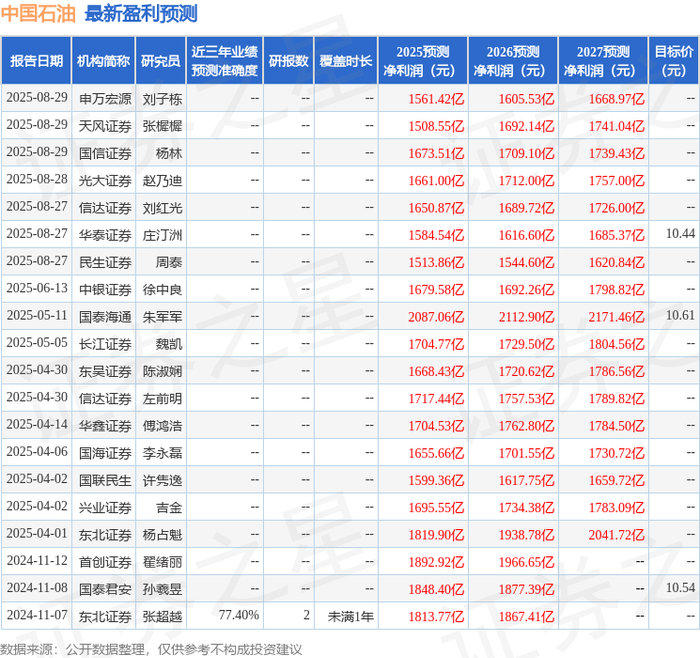
Task: Click the 目标价 column header
Action: tap(673, 61)
